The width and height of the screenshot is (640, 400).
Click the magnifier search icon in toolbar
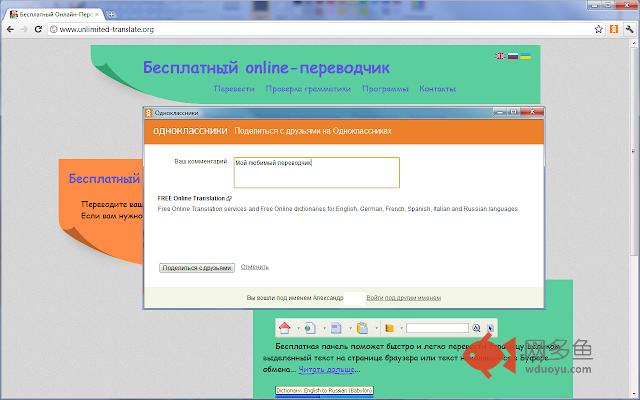tap(476, 328)
